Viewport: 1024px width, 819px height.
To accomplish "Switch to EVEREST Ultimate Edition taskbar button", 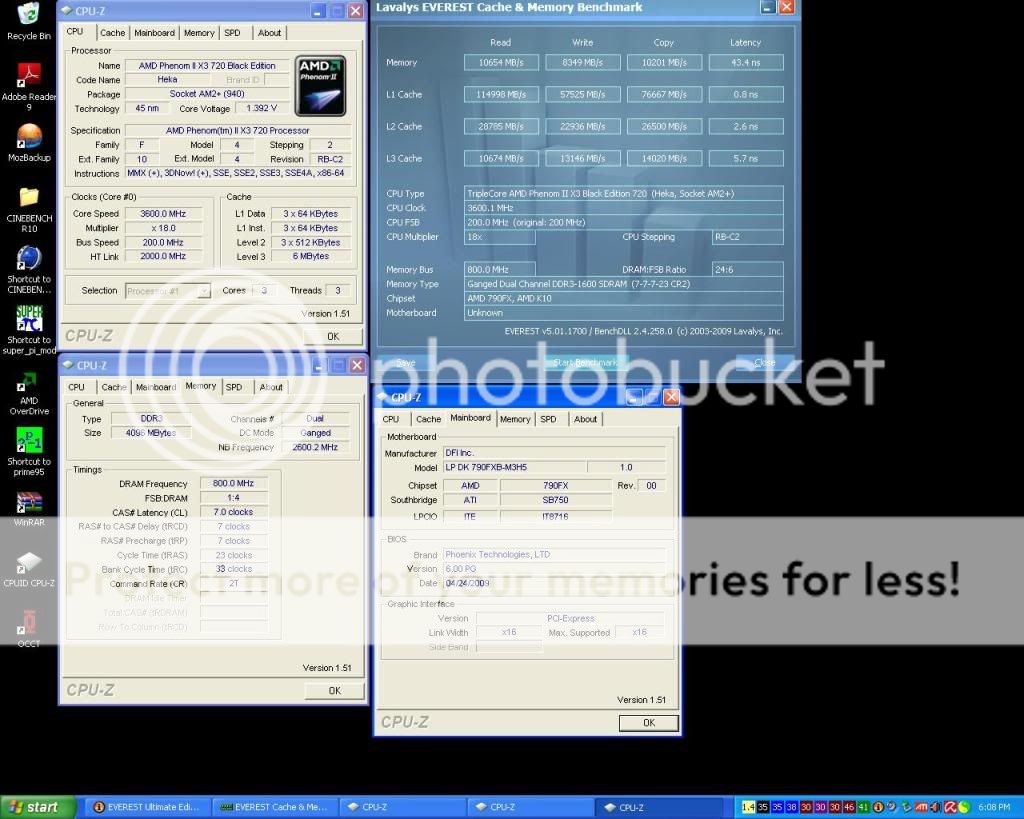I will tap(148, 807).
